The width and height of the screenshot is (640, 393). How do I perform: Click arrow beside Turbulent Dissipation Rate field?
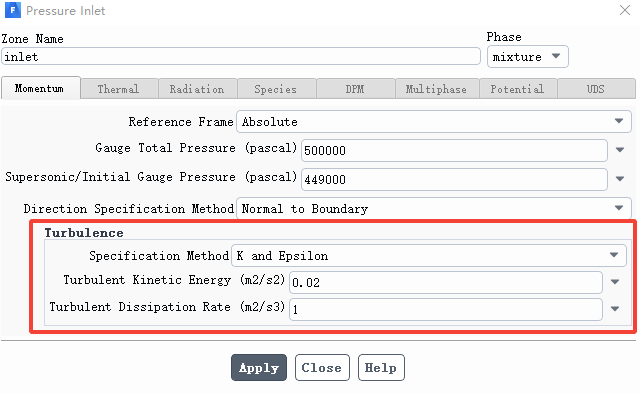point(615,309)
